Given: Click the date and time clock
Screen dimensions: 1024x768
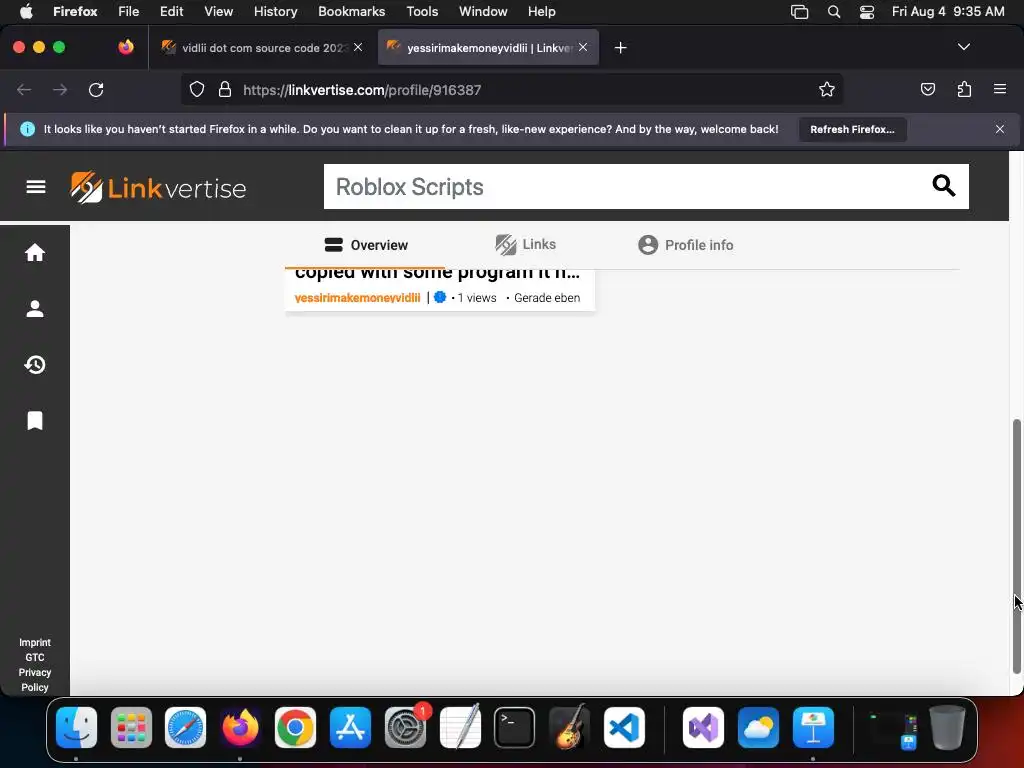Looking at the screenshot, I should pyautogui.click(x=948, y=12).
